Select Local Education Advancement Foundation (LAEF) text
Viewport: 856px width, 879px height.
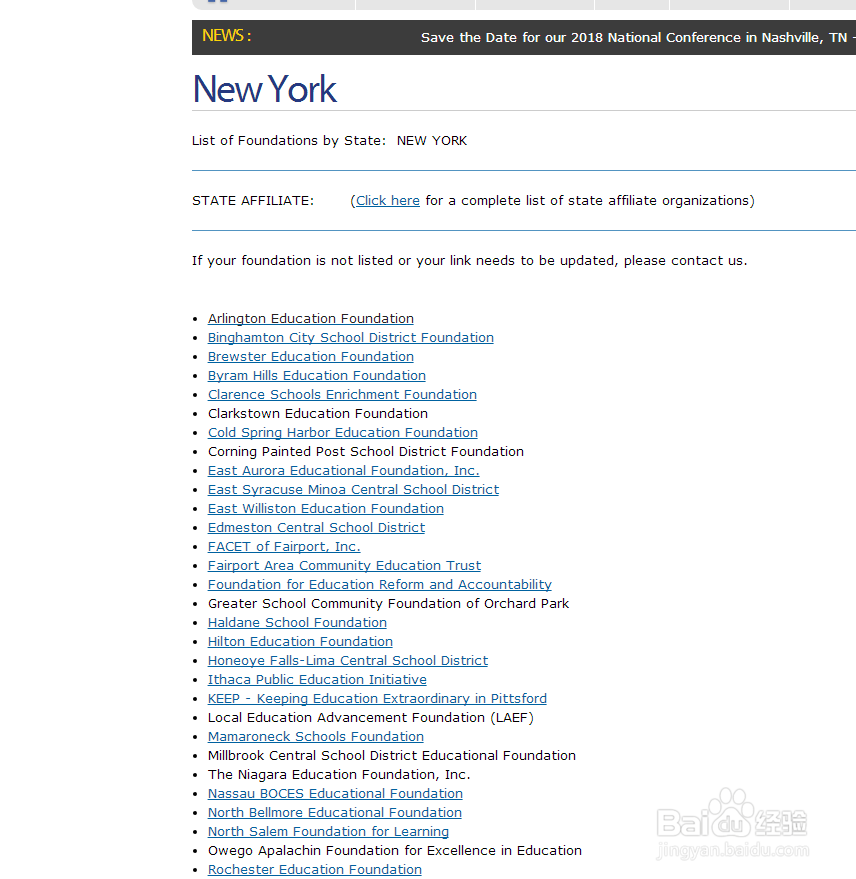tap(371, 718)
